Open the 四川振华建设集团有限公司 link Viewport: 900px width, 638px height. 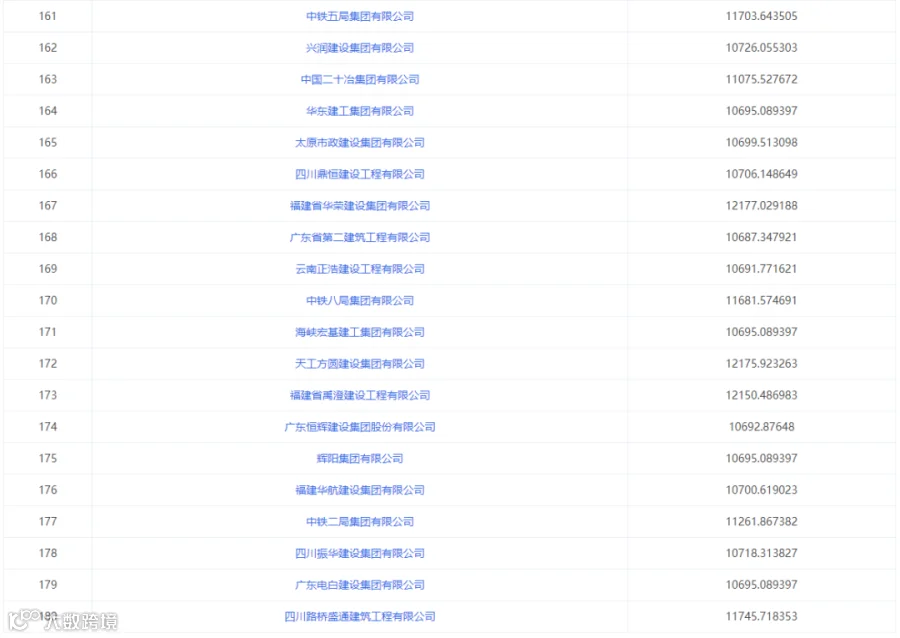click(x=360, y=553)
